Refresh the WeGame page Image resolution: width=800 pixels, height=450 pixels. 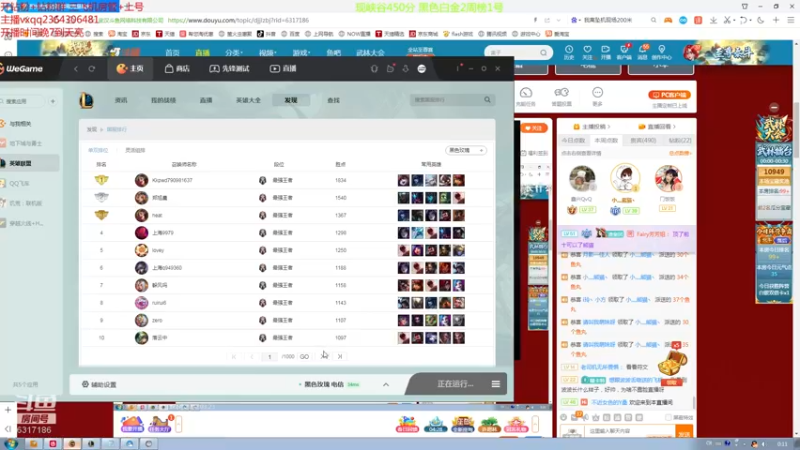(x=92, y=68)
